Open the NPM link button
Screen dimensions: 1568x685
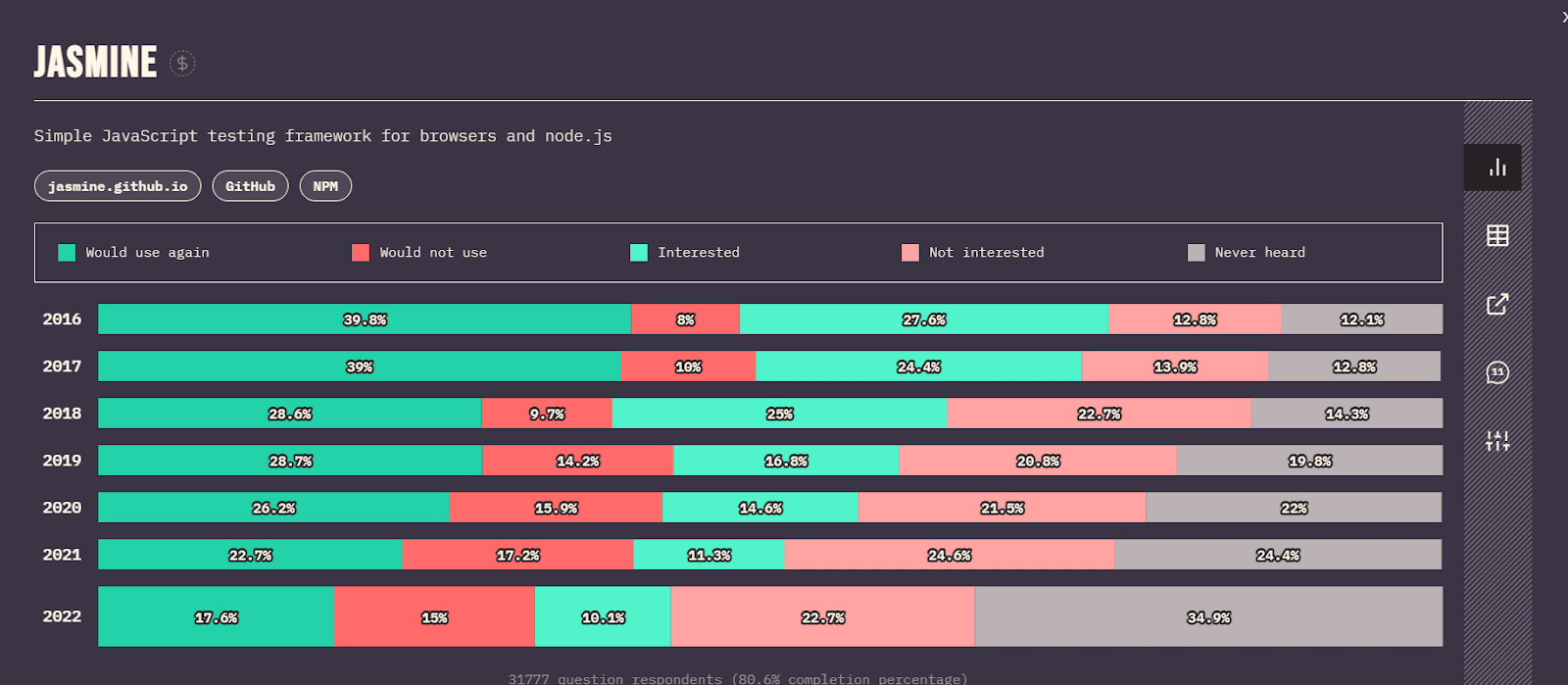point(325,186)
